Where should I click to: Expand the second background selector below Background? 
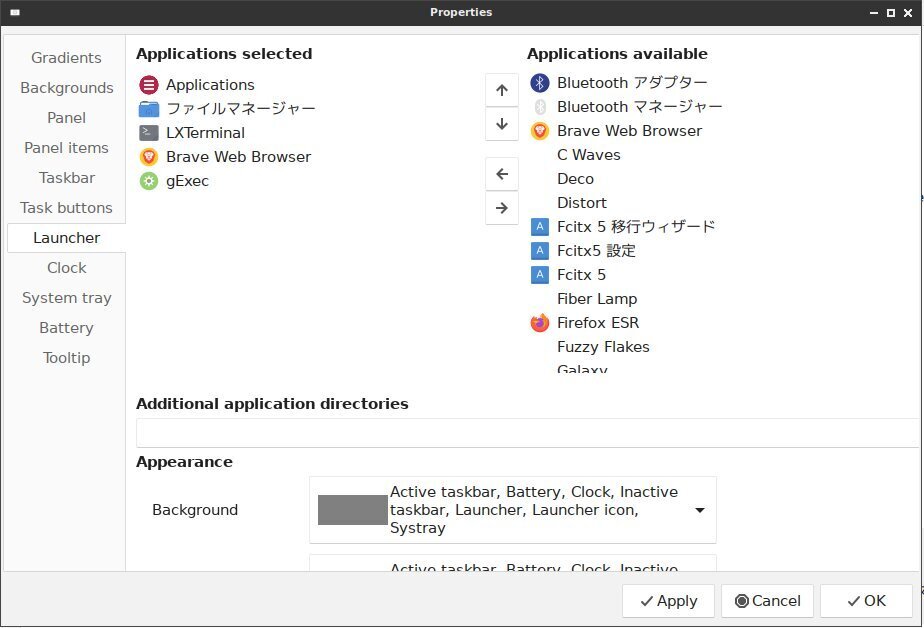point(512,567)
